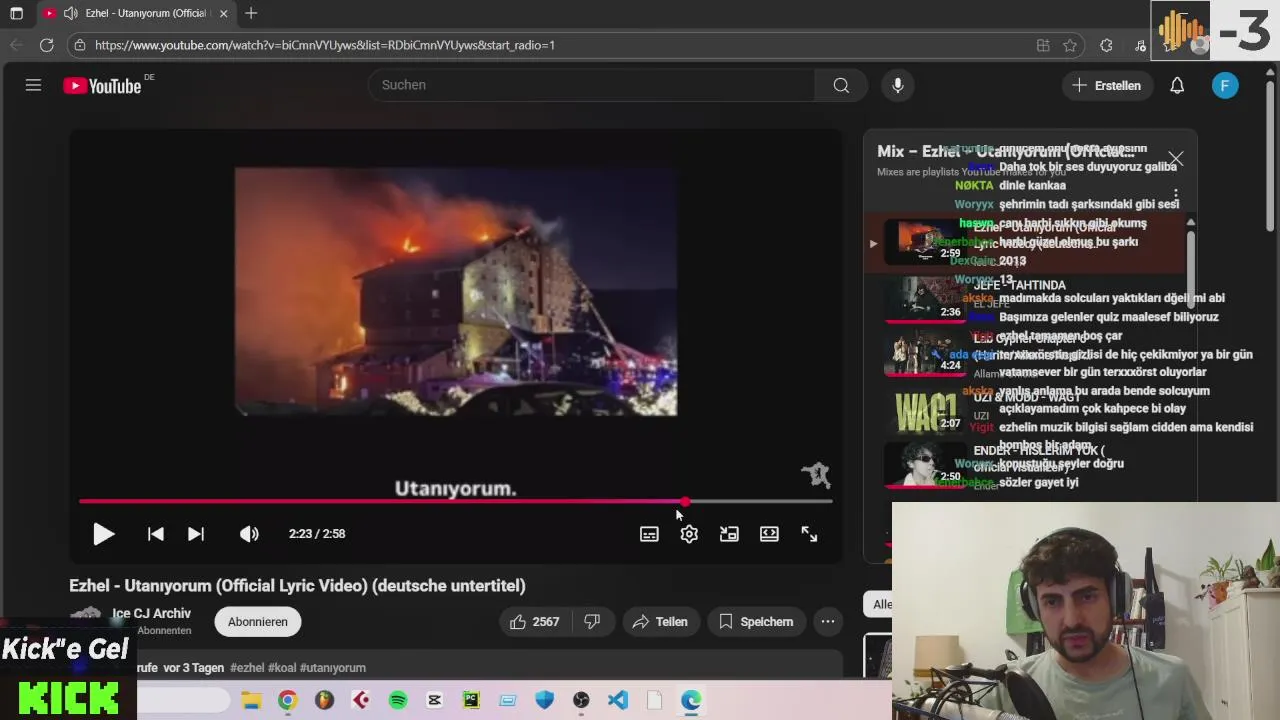
Task: Open FL Studio from the taskbar
Action: 324,700
